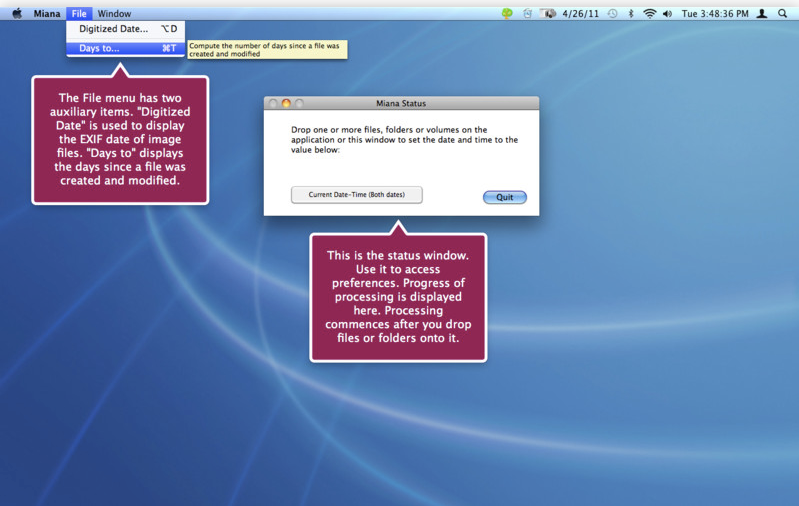The width and height of the screenshot is (799, 506).
Task: Open the Wi-Fi status menu
Action: pos(649,14)
